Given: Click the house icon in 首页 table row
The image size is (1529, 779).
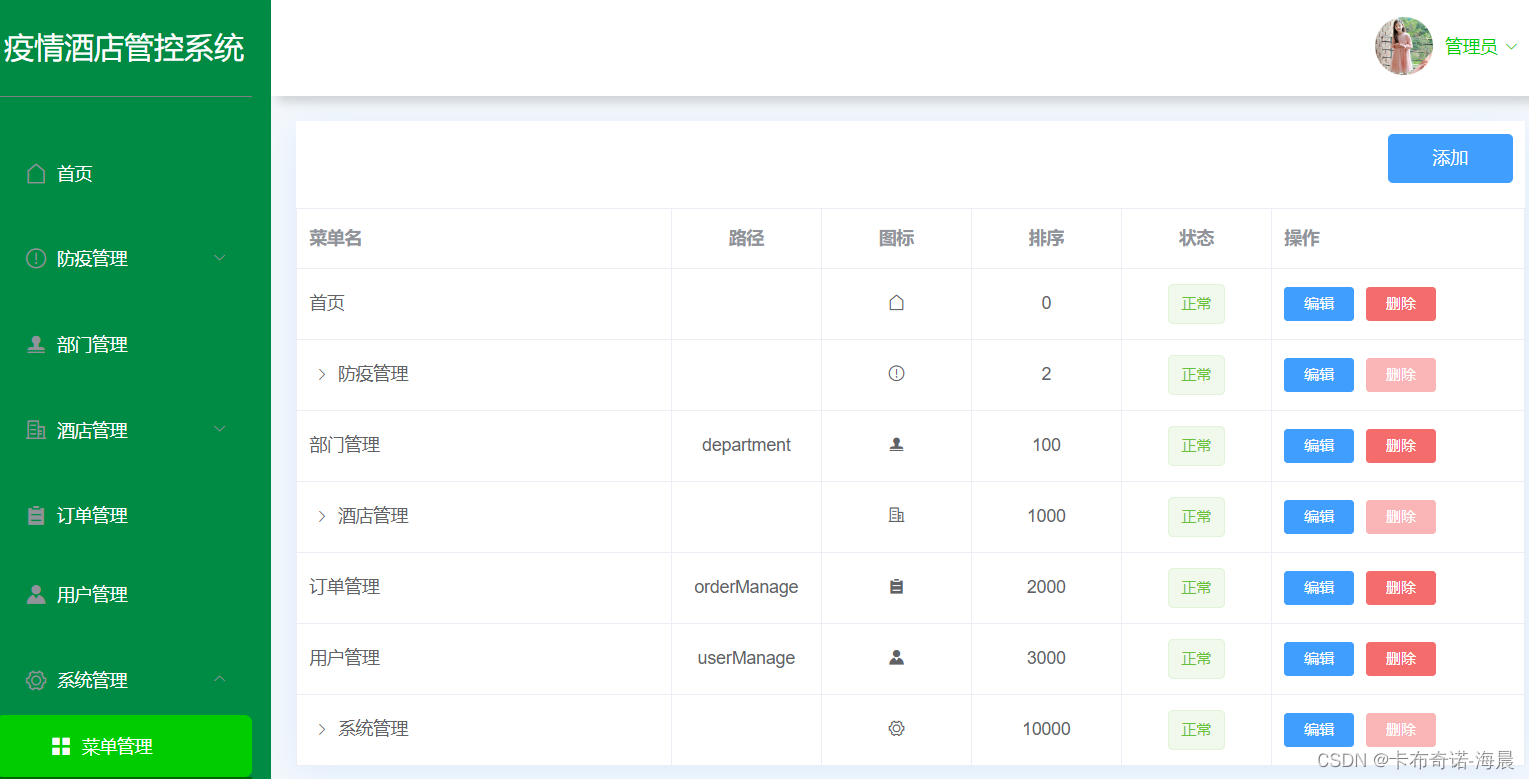Looking at the screenshot, I should (896, 301).
